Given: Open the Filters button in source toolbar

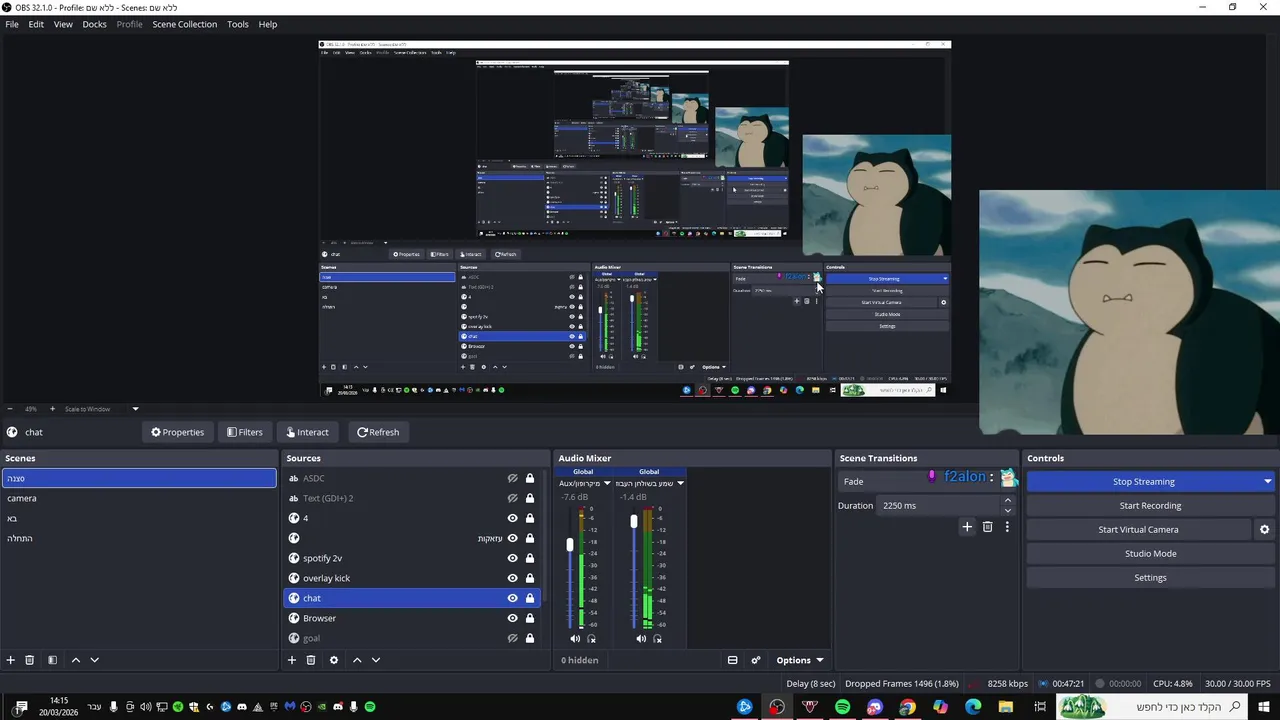Looking at the screenshot, I should pos(244,432).
